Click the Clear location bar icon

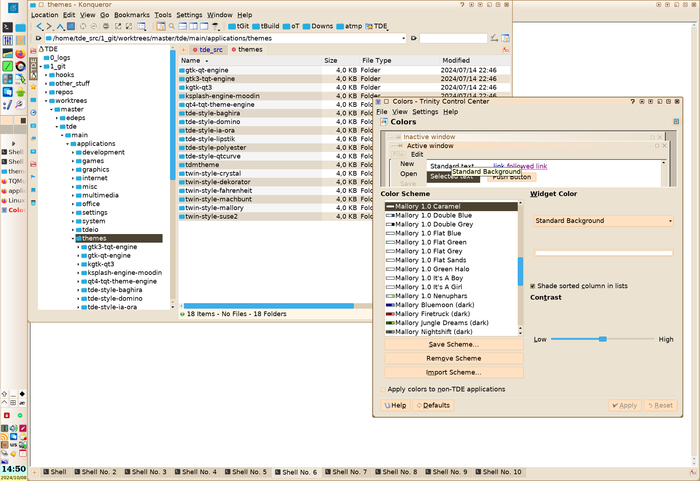point(38,38)
